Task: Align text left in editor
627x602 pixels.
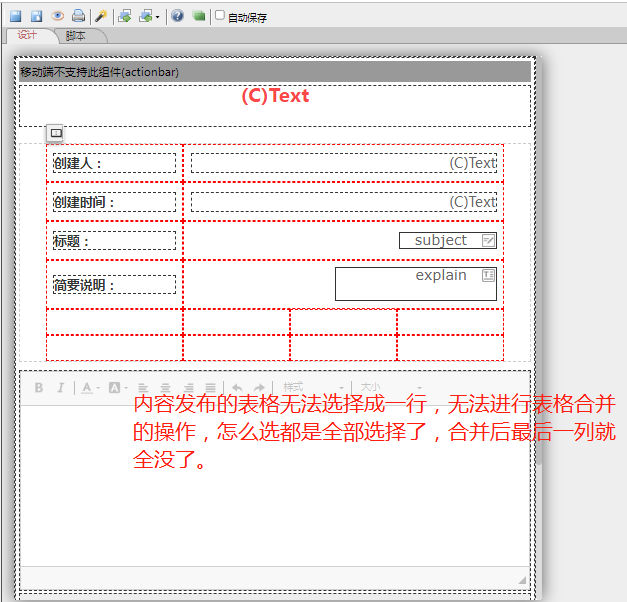Action: coord(143,388)
